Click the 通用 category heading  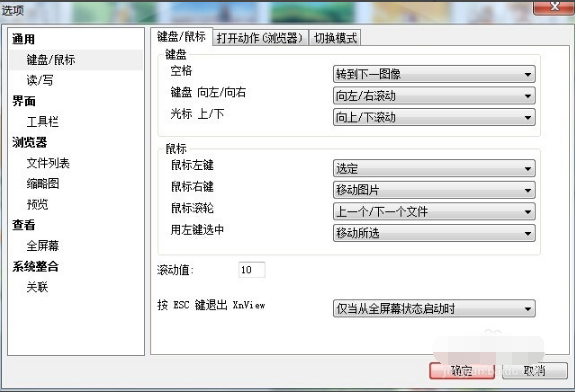[23, 39]
